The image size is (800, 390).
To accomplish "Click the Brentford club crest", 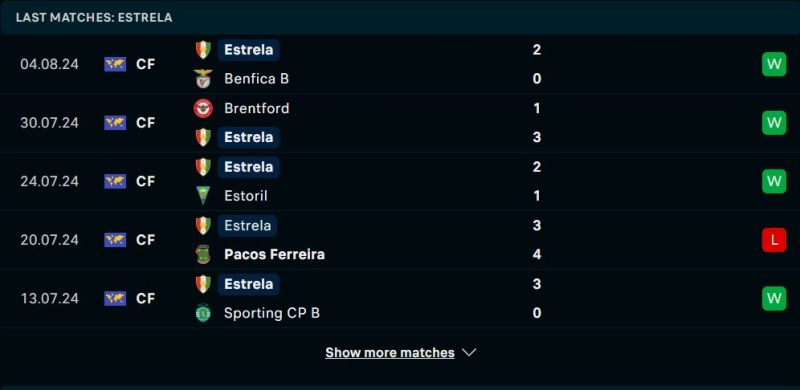I will click(203, 108).
